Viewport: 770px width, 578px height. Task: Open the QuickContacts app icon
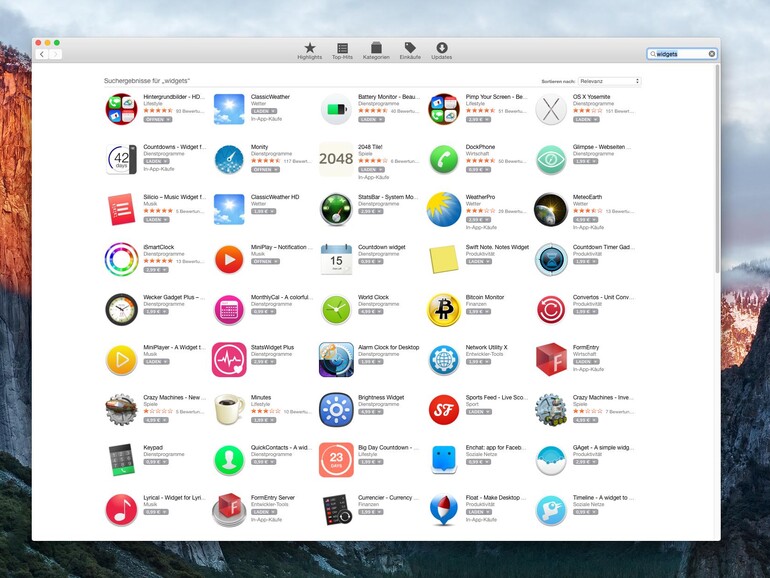(229, 460)
